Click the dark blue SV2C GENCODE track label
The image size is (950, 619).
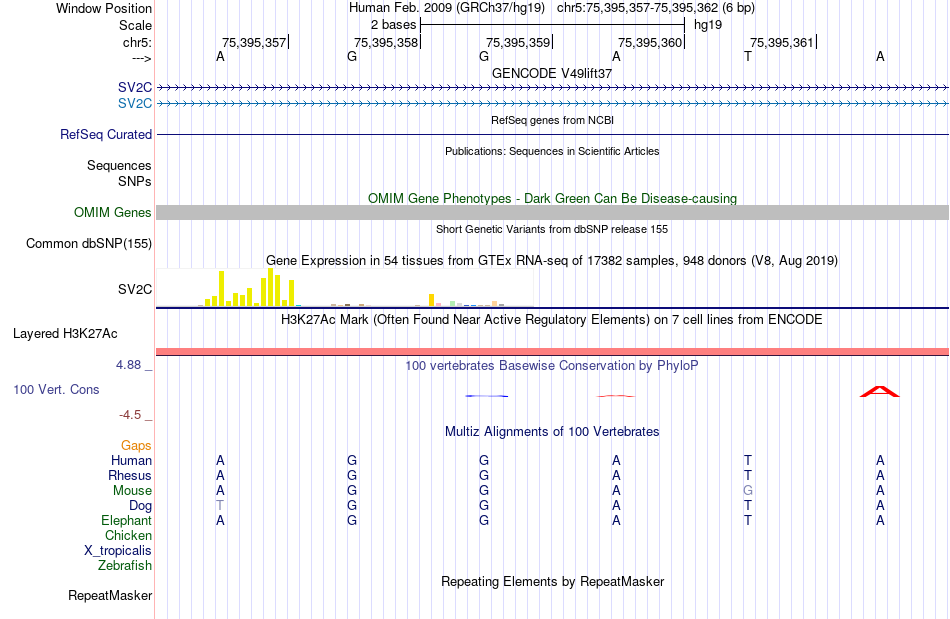(x=135, y=88)
